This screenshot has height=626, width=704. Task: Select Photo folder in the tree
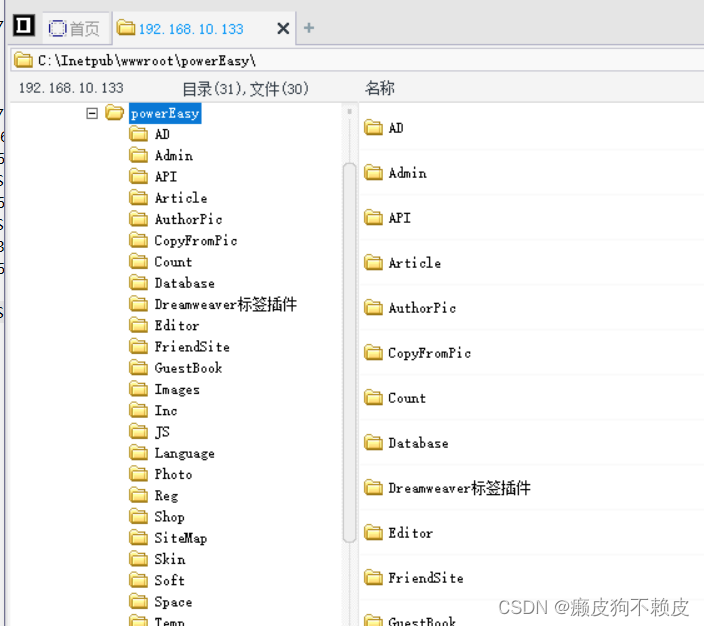click(173, 474)
